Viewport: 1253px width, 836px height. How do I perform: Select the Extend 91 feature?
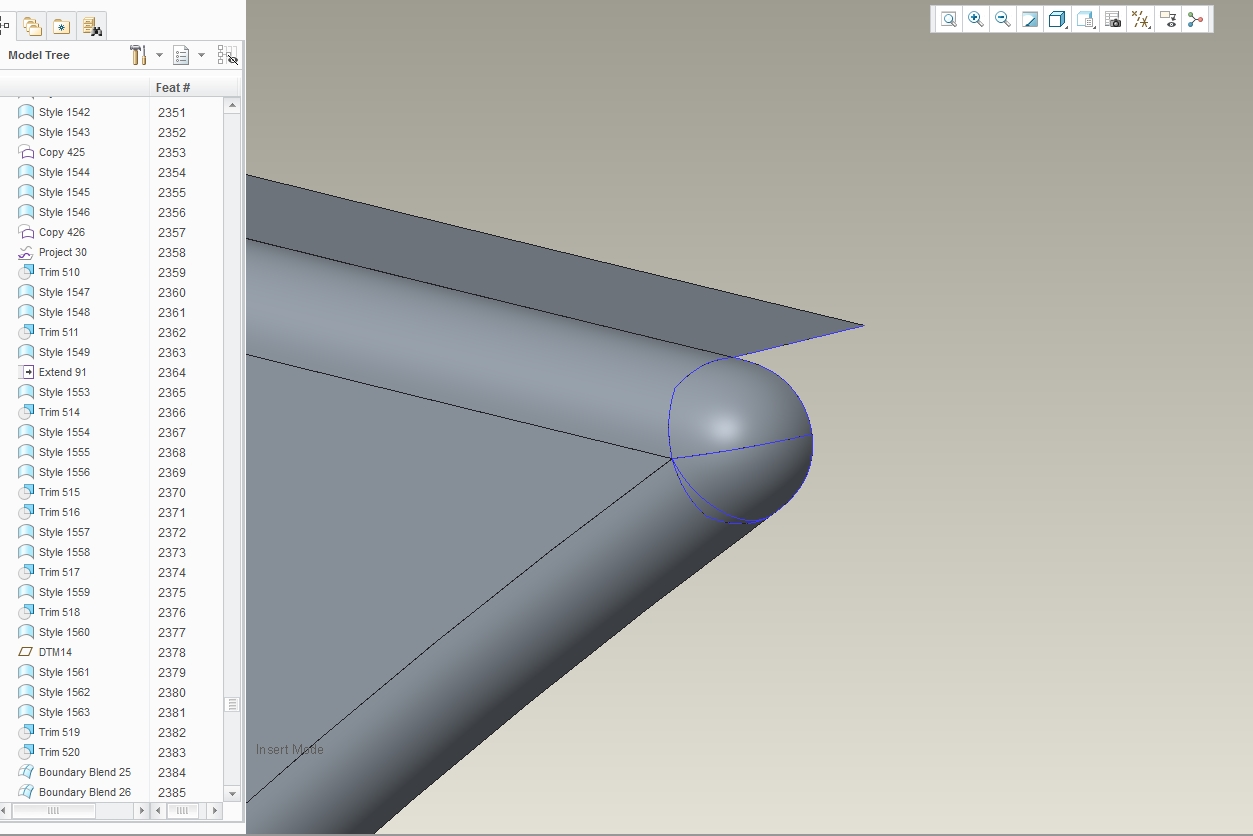click(x=63, y=372)
